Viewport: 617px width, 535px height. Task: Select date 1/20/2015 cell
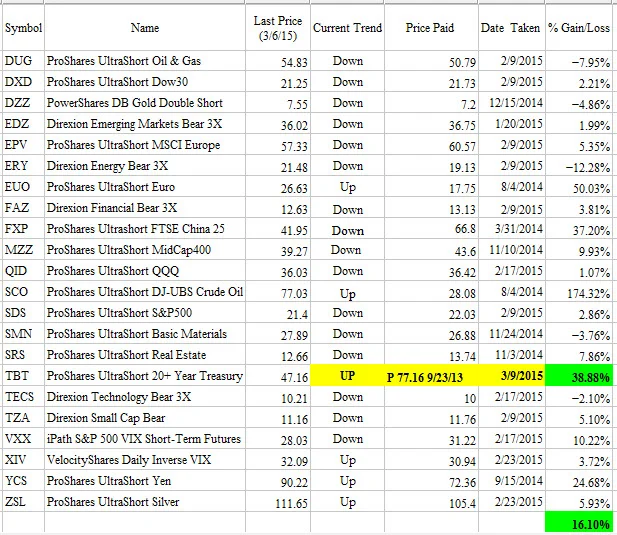click(512, 124)
